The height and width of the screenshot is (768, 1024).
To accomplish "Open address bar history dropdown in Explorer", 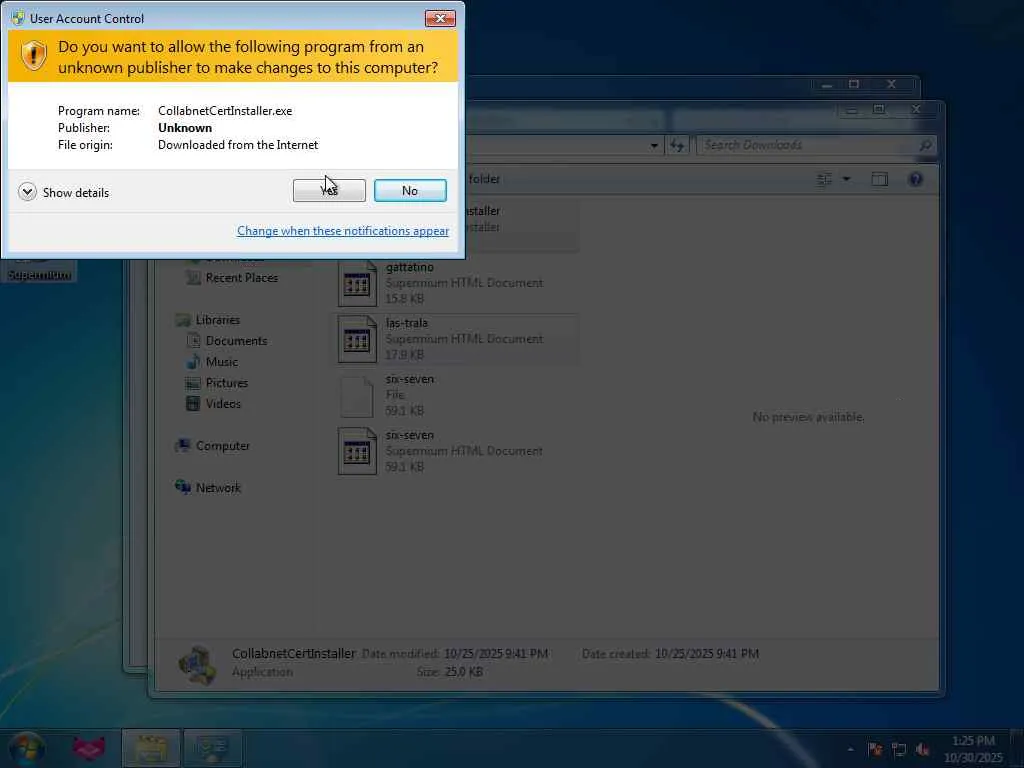I will click(x=654, y=146).
